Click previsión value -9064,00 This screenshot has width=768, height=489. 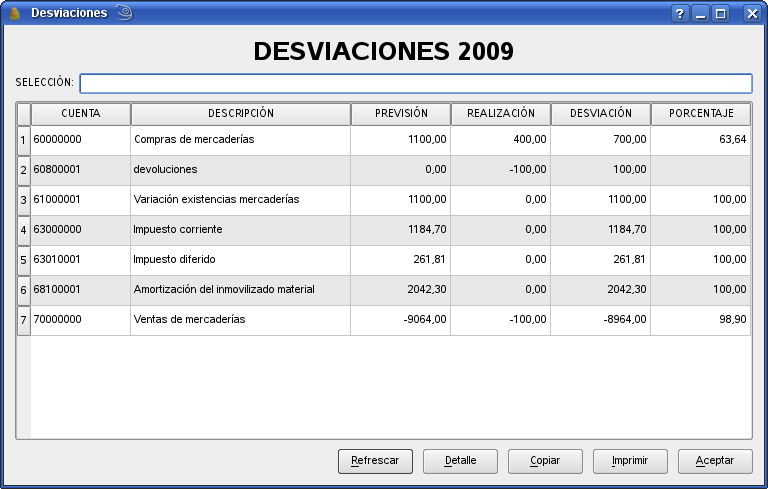coord(401,320)
